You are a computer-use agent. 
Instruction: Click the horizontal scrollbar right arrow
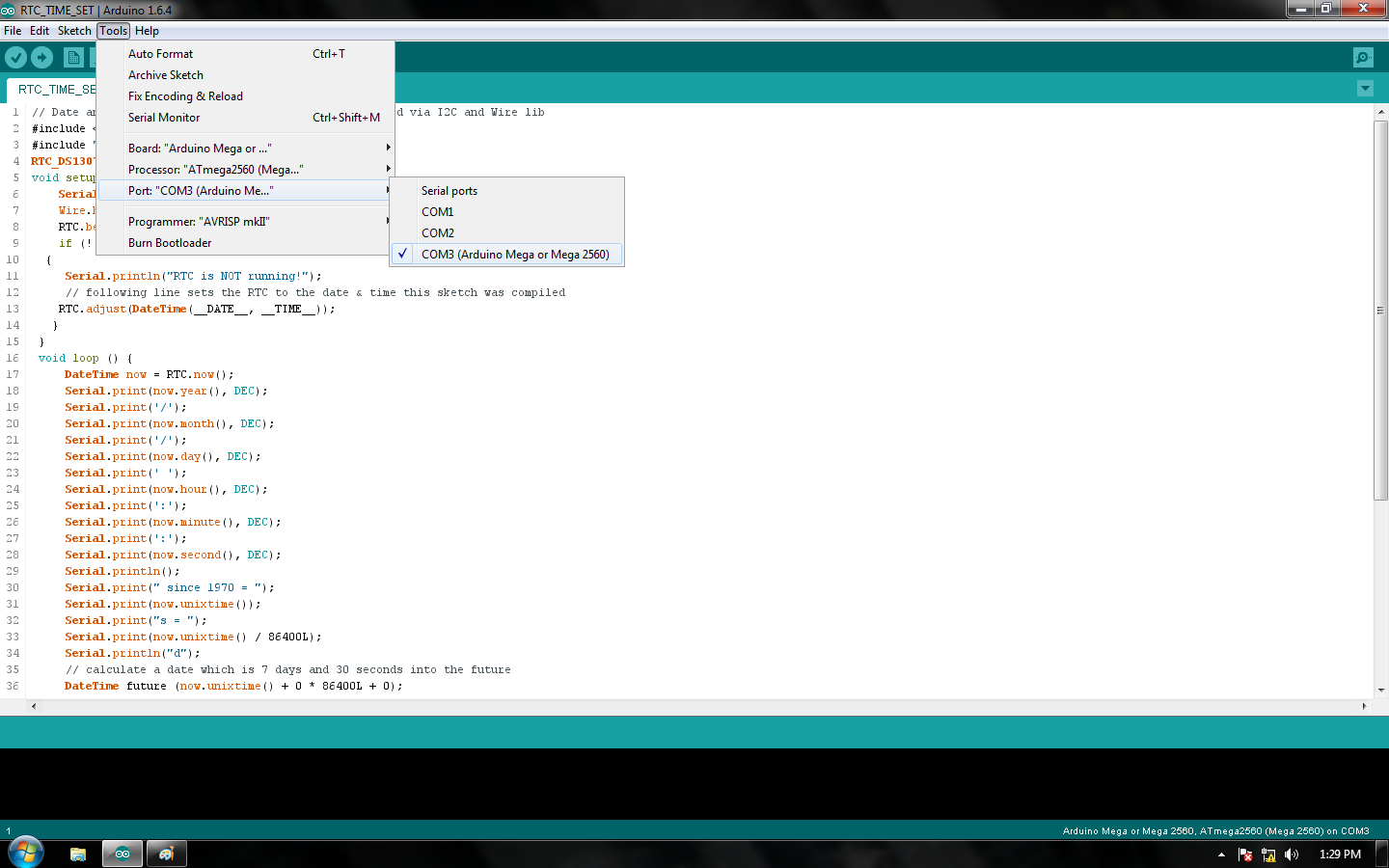pyautogui.click(x=1364, y=706)
